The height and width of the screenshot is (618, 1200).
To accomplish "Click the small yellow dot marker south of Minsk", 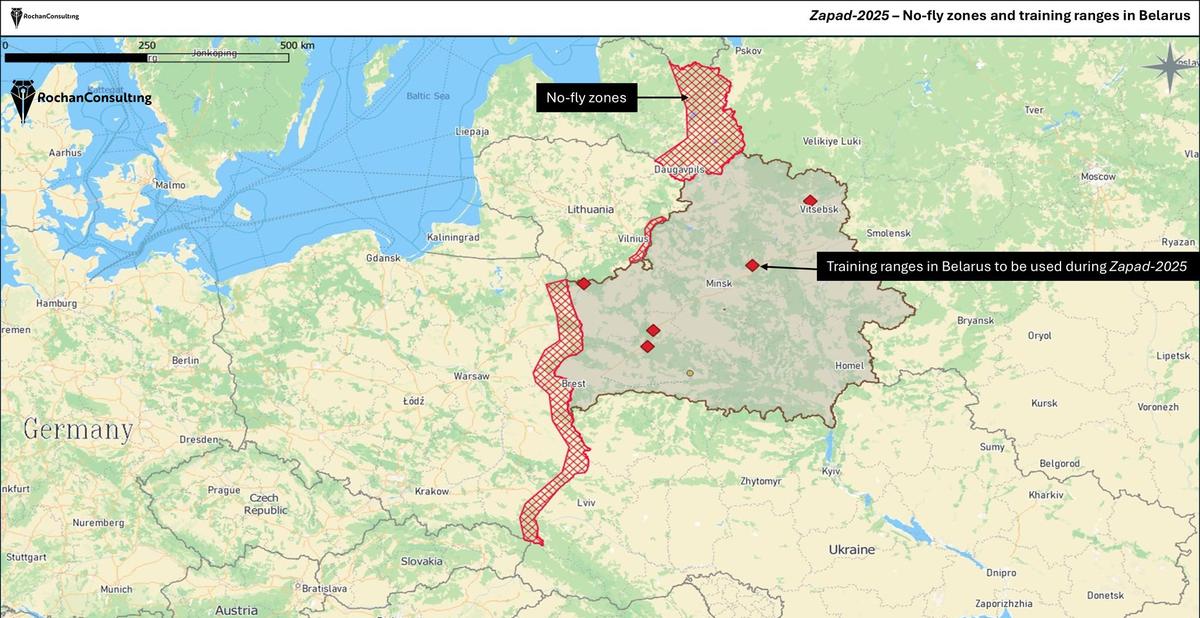I will (689, 372).
